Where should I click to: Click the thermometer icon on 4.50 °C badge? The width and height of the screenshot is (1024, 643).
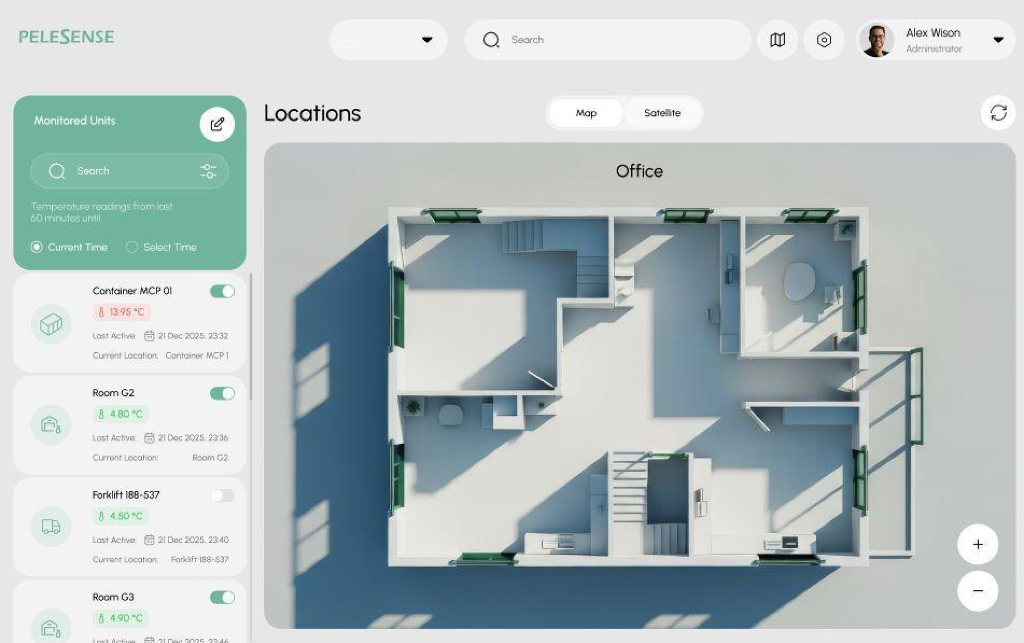click(101, 516)
